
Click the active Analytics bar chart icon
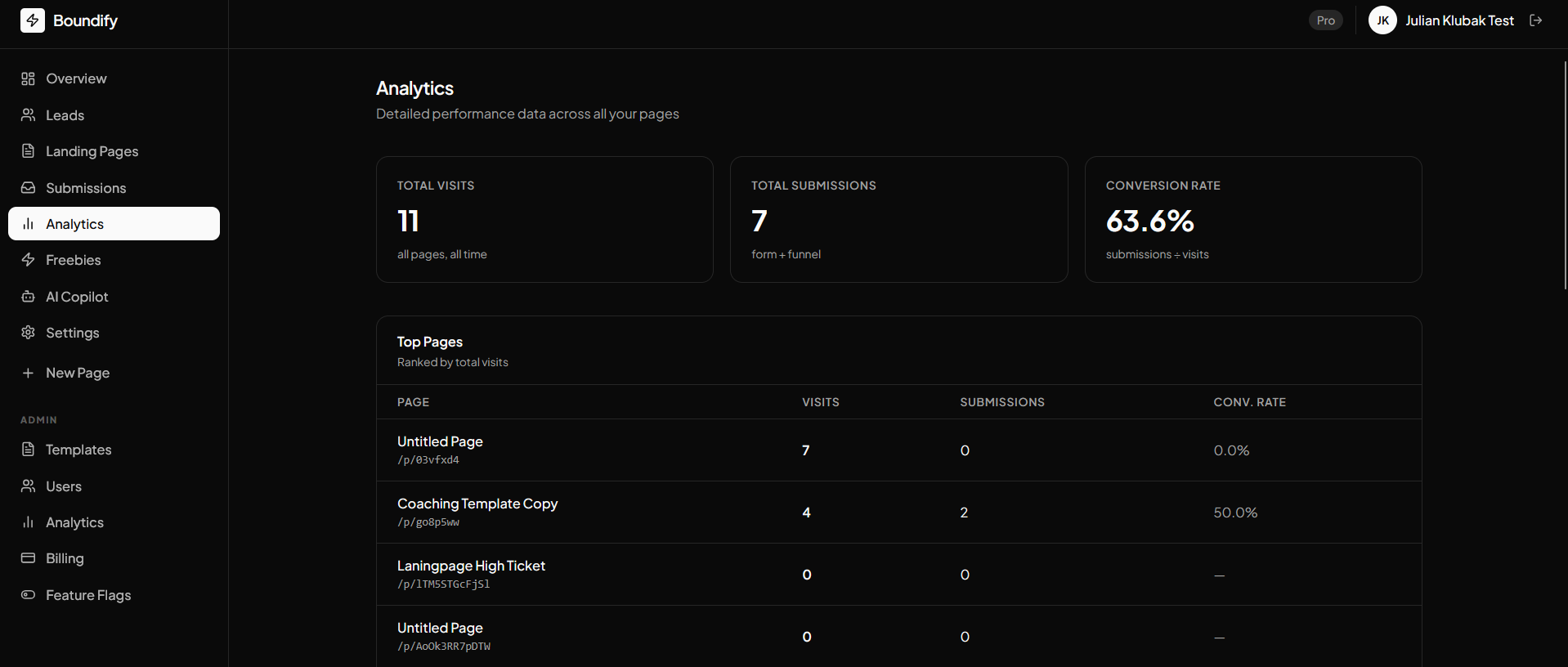pyautogui.click(x=28, y=224)
